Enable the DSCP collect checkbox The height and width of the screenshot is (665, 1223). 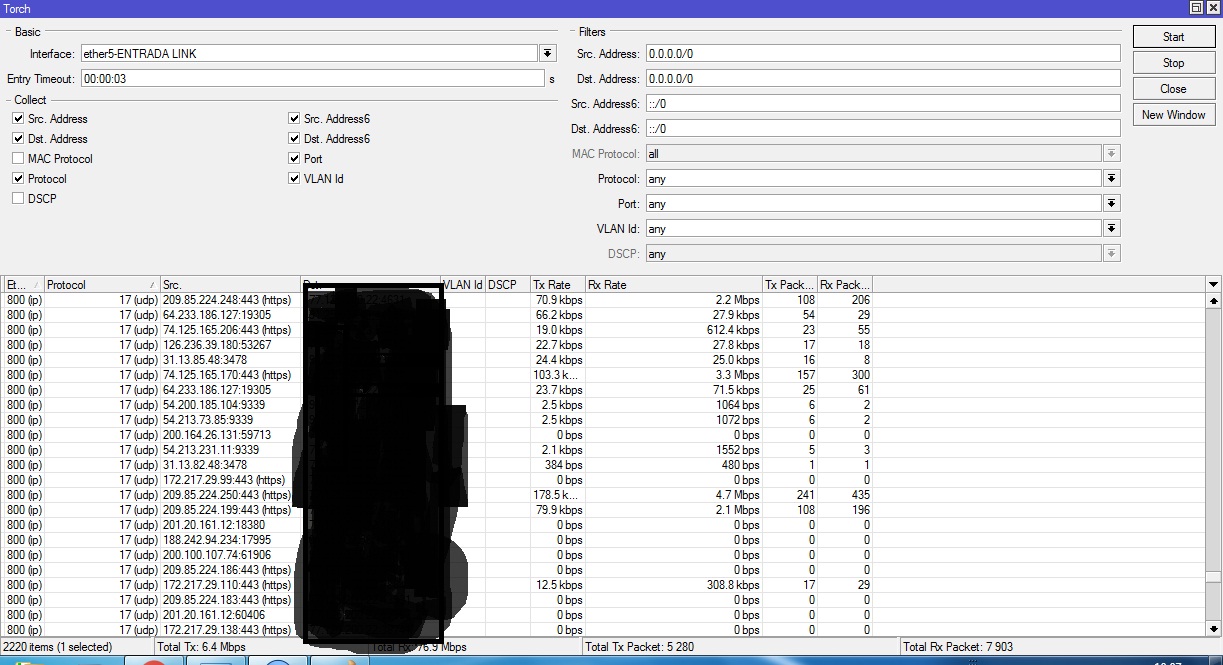click(x=18, y=199)
